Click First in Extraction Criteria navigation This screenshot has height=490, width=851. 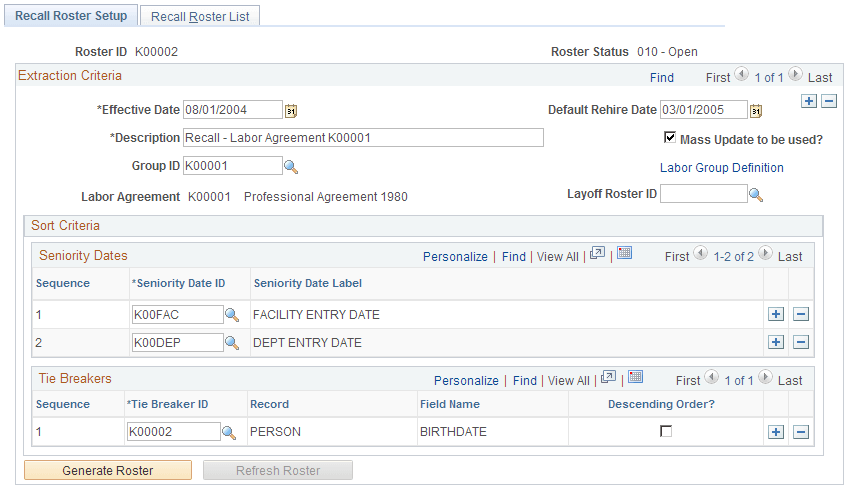pos(717,78)
